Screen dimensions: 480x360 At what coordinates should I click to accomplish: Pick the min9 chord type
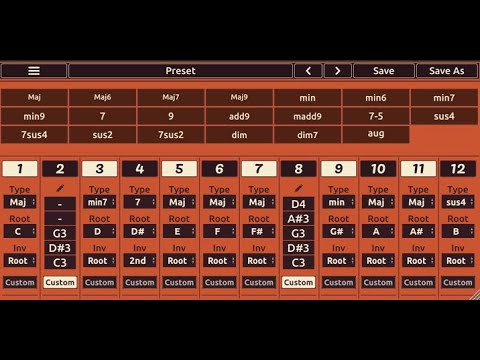[x=34, y=116]
